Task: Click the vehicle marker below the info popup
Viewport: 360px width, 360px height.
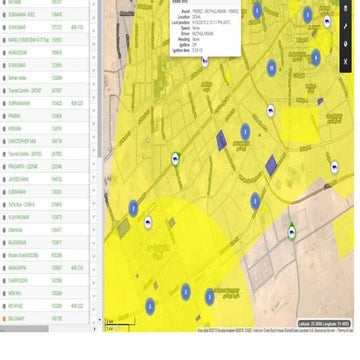Action: pos(205,61)
